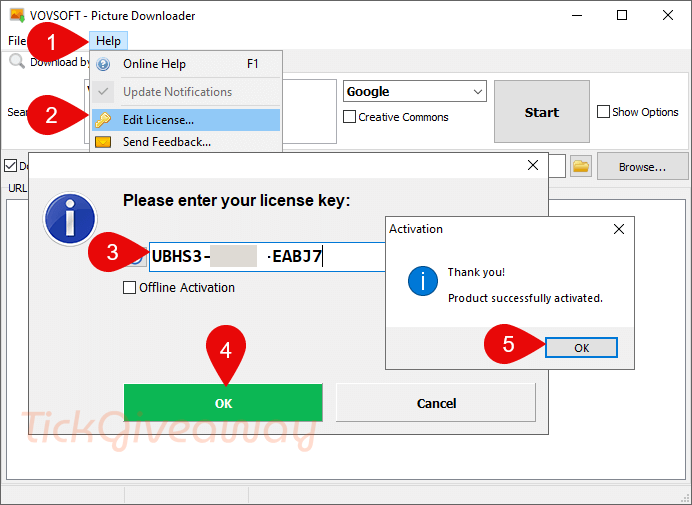This screenshot has height=505, width=692.
Task: Click the yellow folder icon near Browse
Action: [x=581, y=166]
